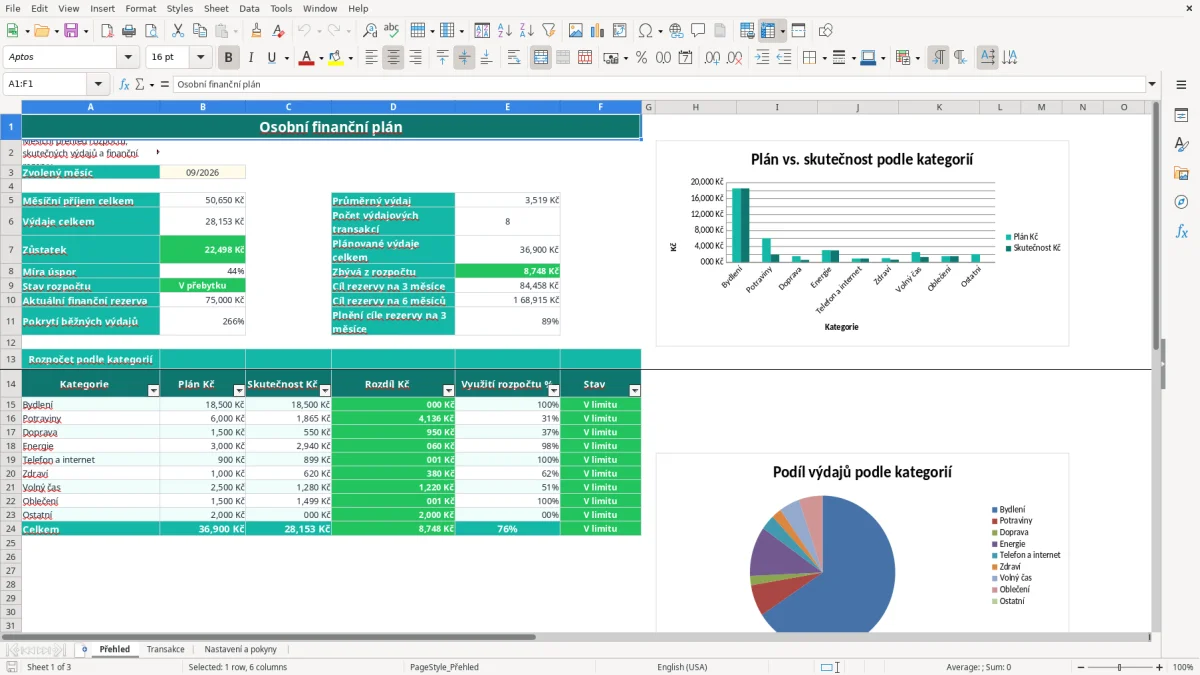Clear direct formatting icon

tap(278, 31)
